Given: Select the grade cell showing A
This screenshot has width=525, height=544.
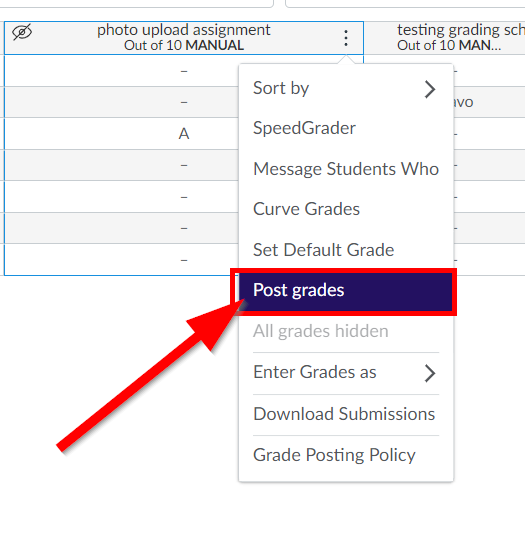Looking at the screenshot, I should [121, 134].
